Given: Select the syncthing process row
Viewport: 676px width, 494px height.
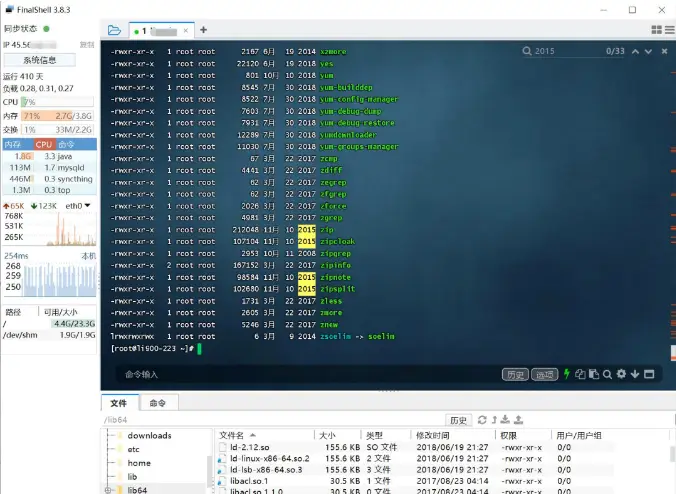Looking at the screenshot, I should click(50, 178).
